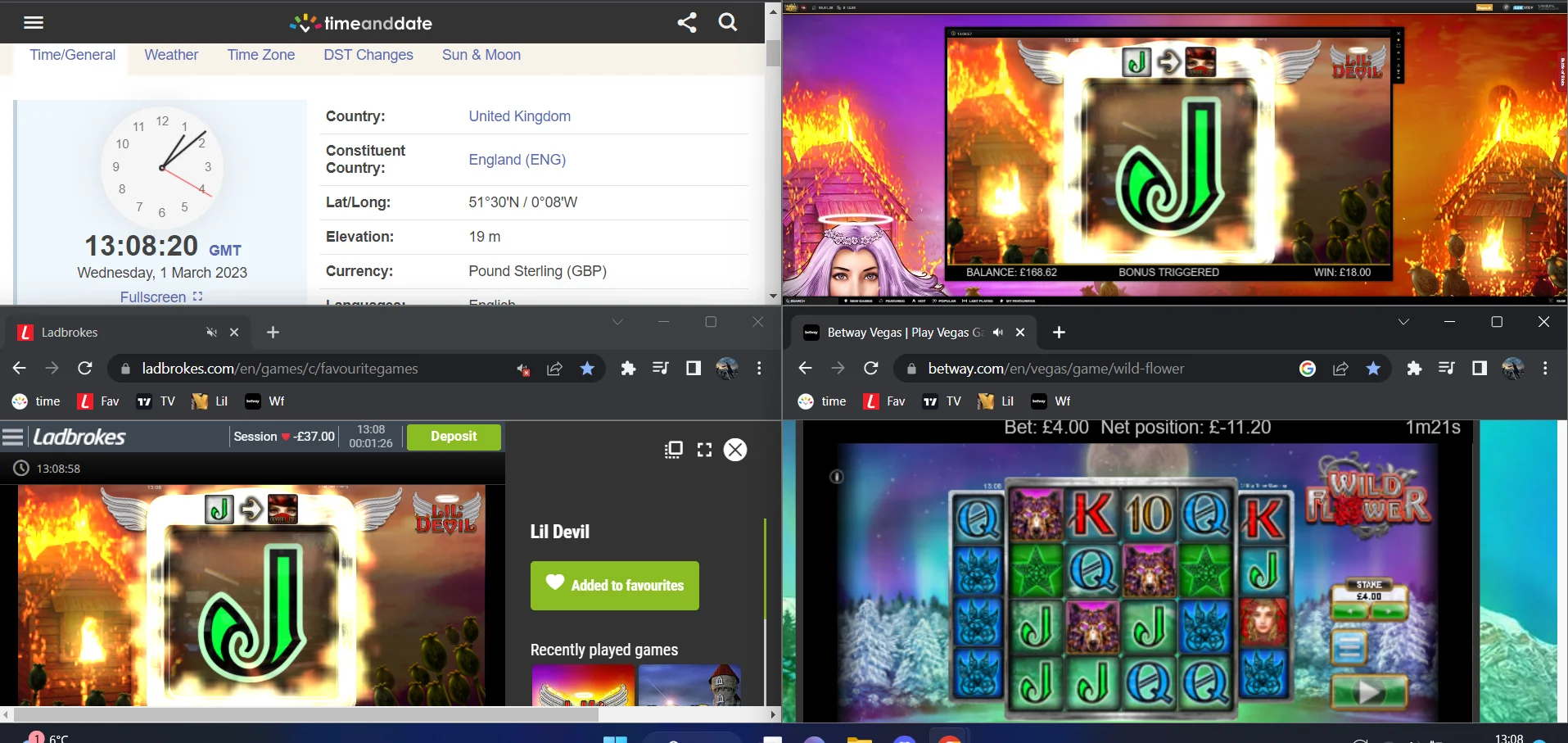Open first recently played game thumbnail
This screenshot has width=1568, height=743.
(x=583, y=685)
